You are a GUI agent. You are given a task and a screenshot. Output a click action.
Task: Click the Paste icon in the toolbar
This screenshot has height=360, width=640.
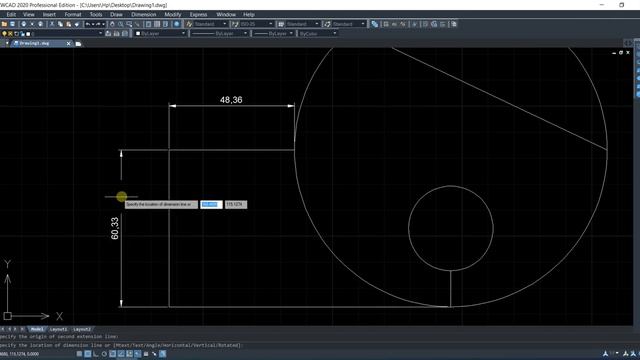[x=69, y=24]
